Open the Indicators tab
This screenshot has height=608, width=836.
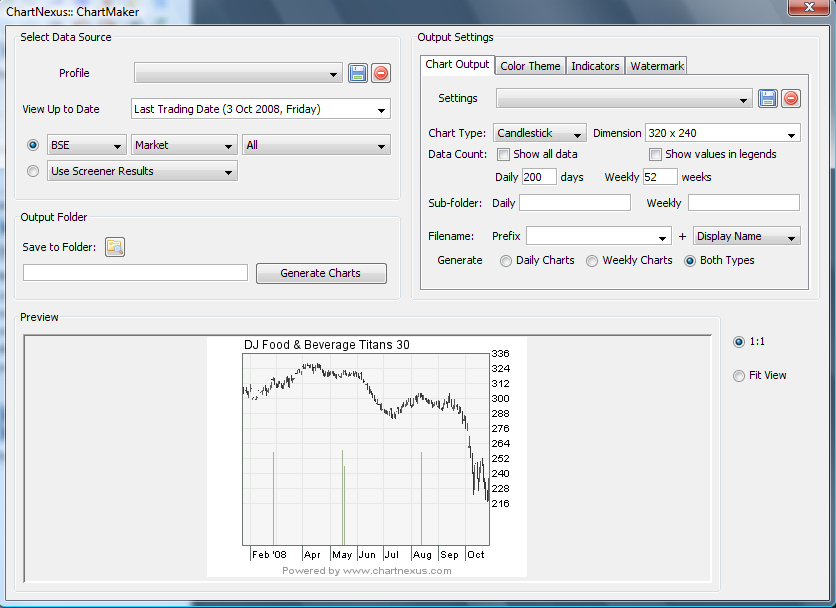[x=595, y=66]
